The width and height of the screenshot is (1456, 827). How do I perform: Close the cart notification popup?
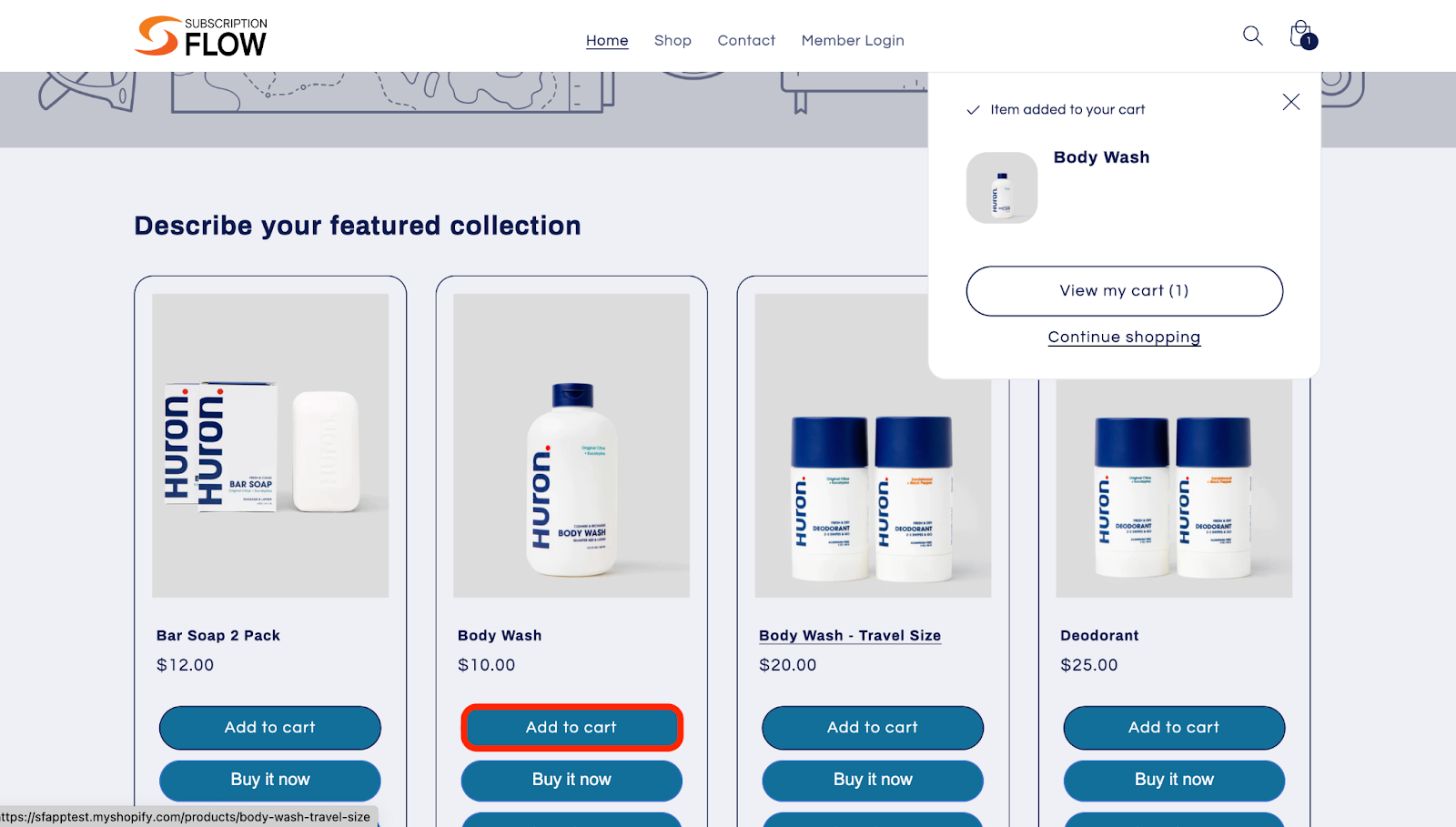(x=1290, y=102)
